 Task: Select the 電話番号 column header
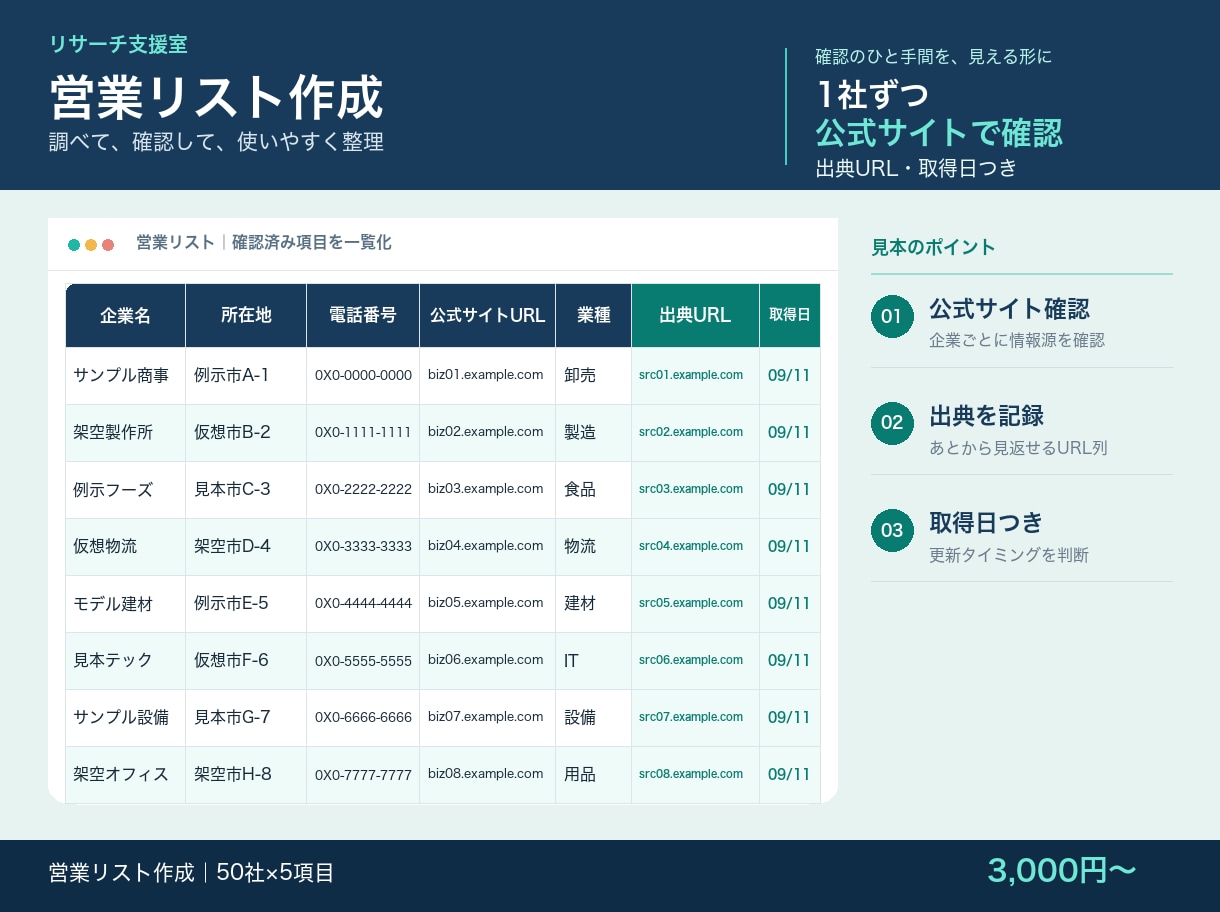click(363, 316)
